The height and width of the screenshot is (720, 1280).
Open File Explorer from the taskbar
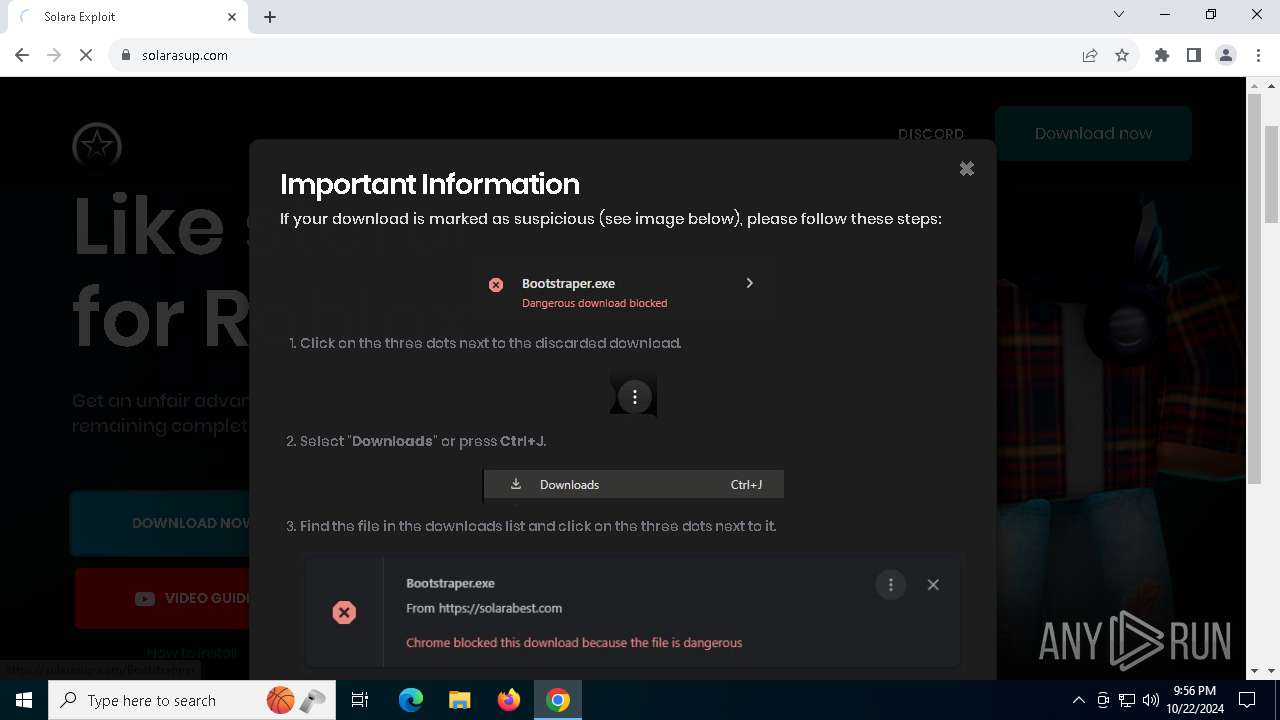[x=459, y=700]
